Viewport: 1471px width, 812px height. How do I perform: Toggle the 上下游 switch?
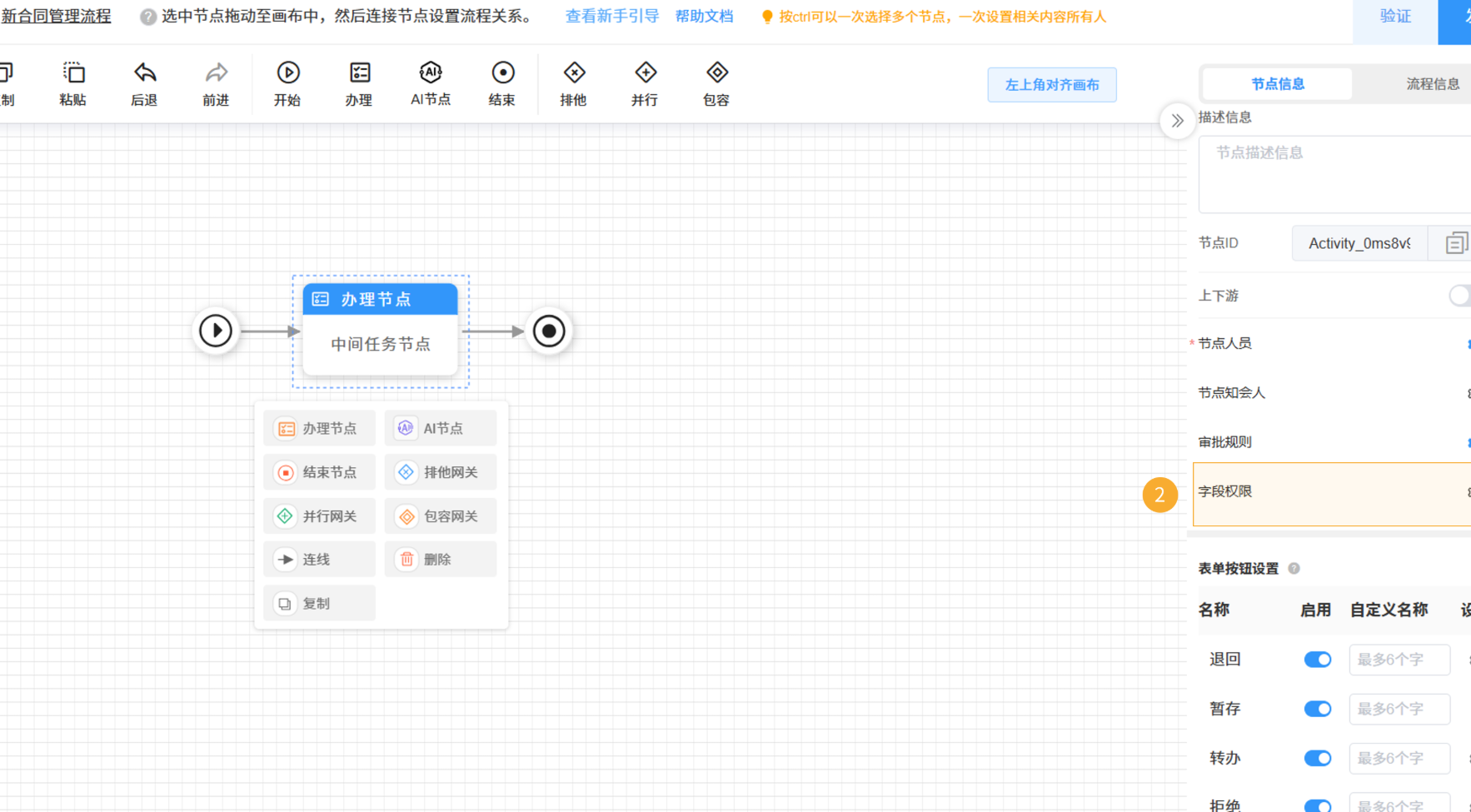click(x=1459, y=296)
